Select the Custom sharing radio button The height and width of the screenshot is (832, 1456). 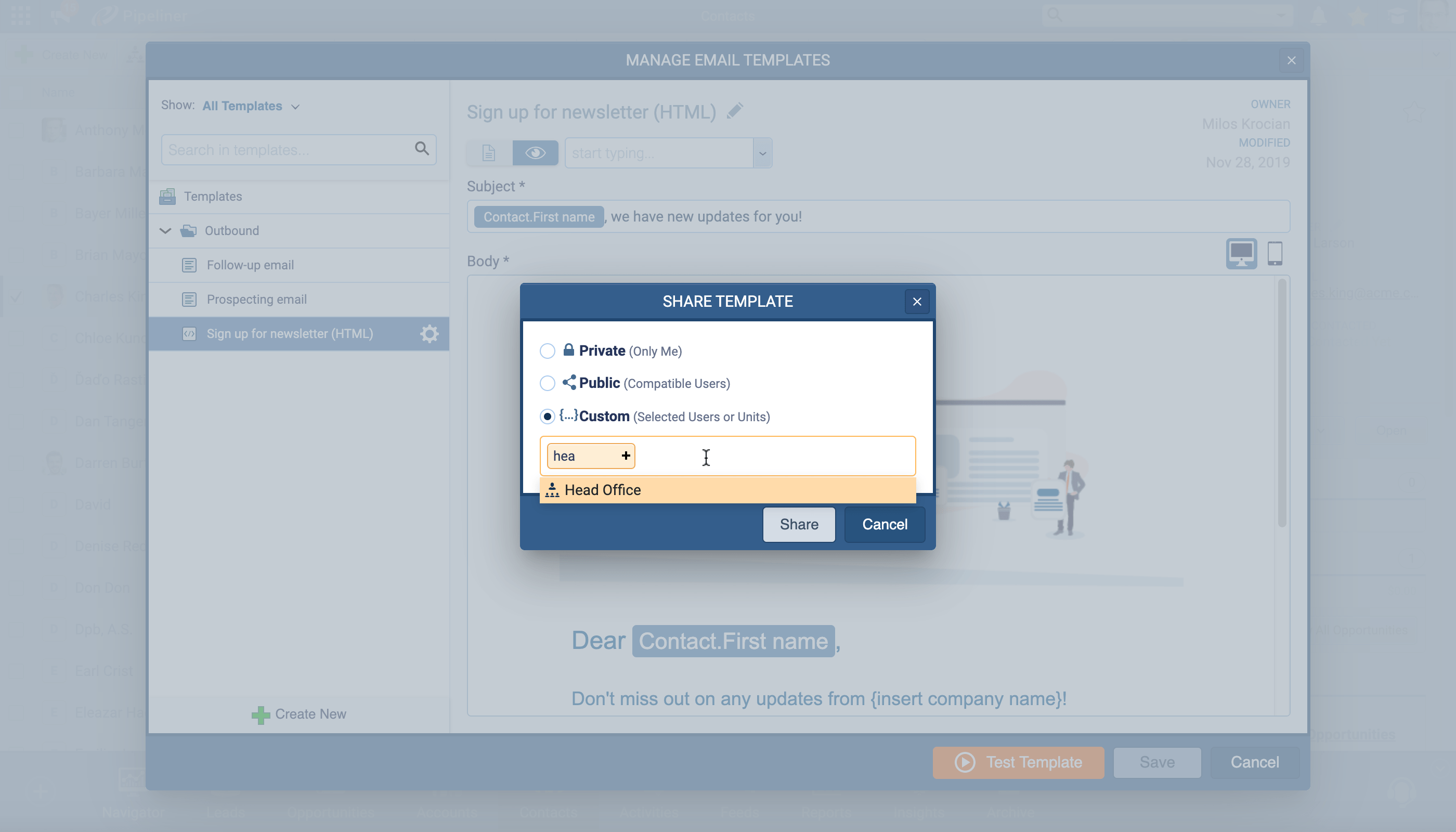pyautogui.click(x=547, y=416)
